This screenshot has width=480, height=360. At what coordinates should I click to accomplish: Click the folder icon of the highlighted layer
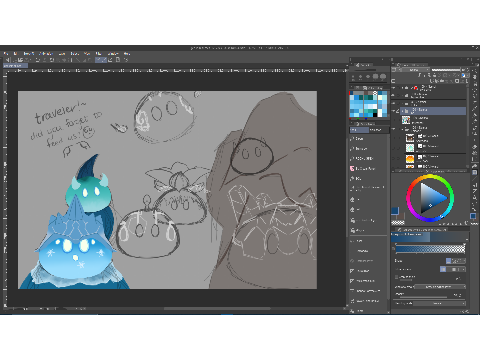pyautogui.click(x=407, y=111)
